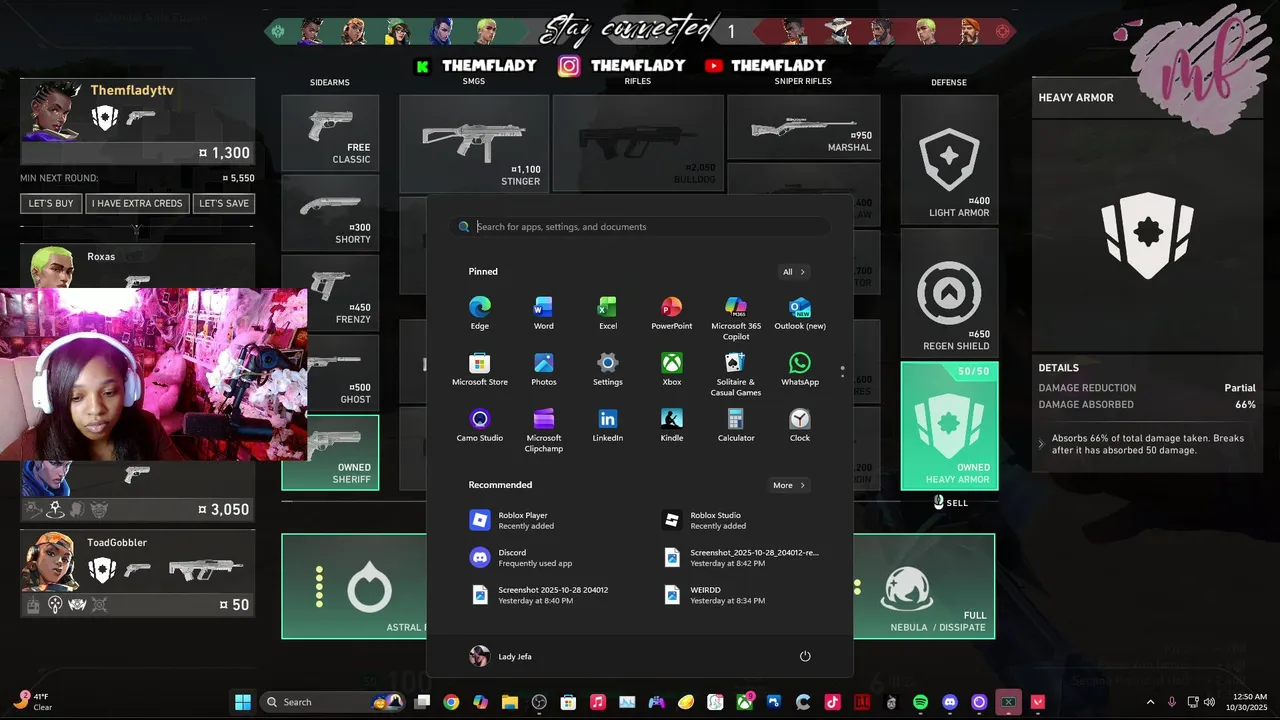This screenshot has width=1280, height=720.
Task: Sell the owned Heavy Armor
Action: coord(950,502)
